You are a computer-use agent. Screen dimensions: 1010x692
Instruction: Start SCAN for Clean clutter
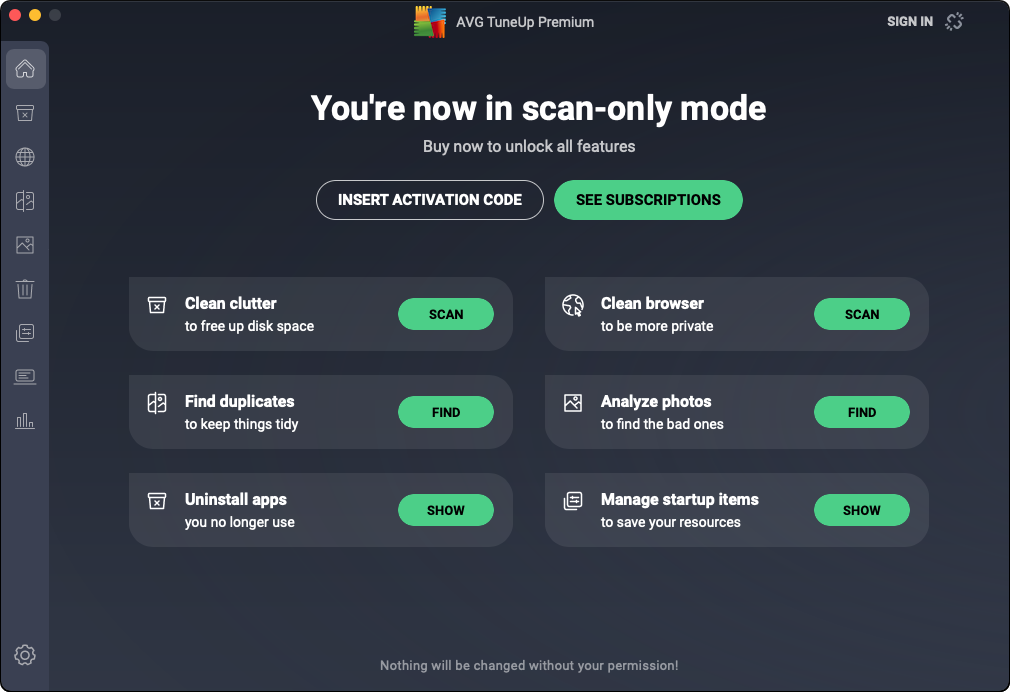point(446,314)
